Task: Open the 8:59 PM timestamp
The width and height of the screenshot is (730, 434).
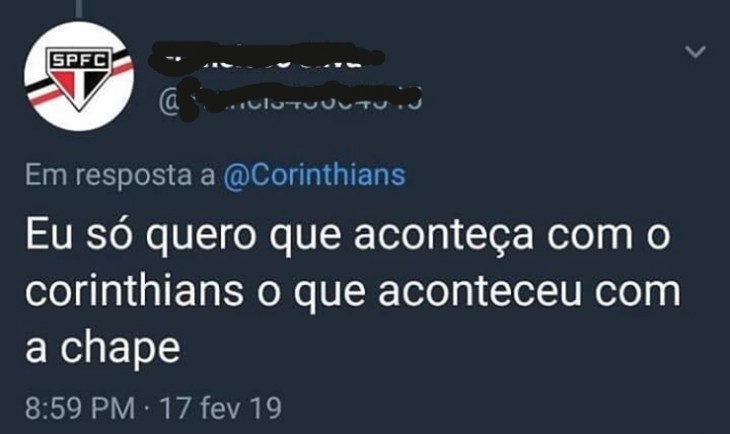Action: click(x=80, y=408)
